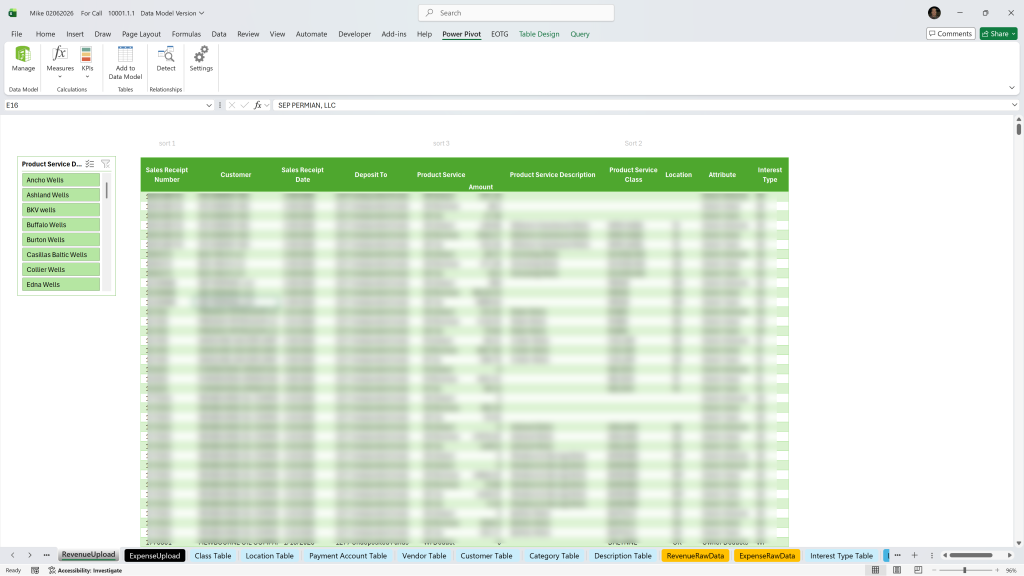The image size is (1024, 576).
Task: Expand the Name Box dropdown
Action: [x=209, y=105]
